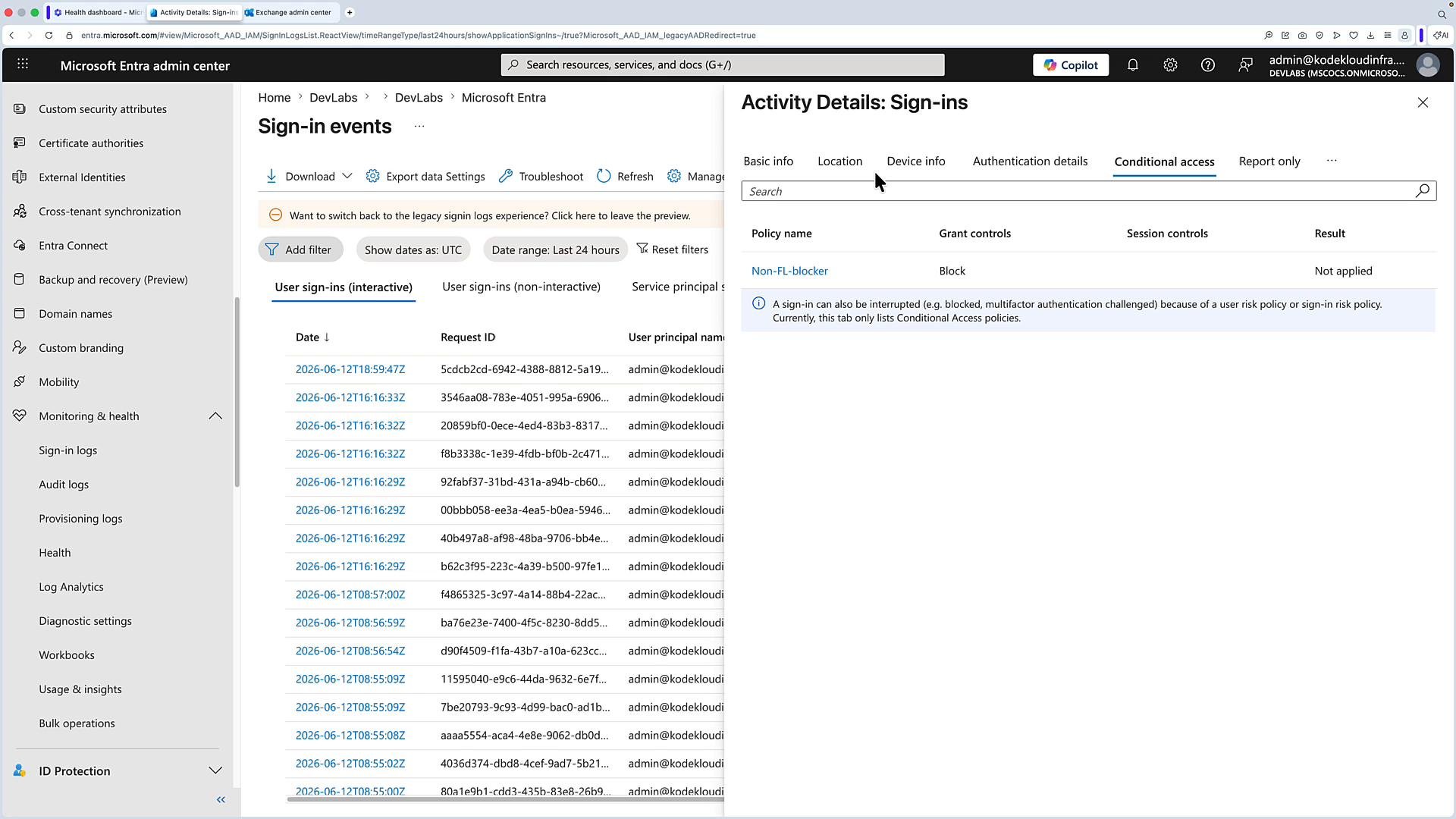This screenshot has height=819, width=1456.
Task: Open portal settings gear icon
Action: [1170, 65]
